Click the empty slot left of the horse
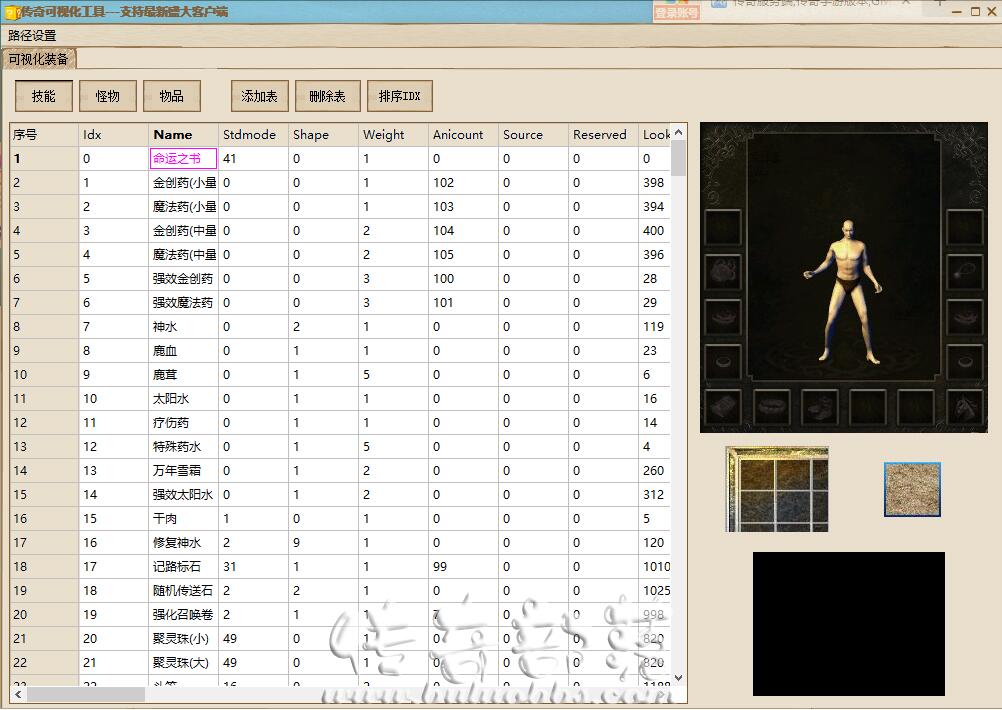1002x710 pixels. click(x=916, y=408)
